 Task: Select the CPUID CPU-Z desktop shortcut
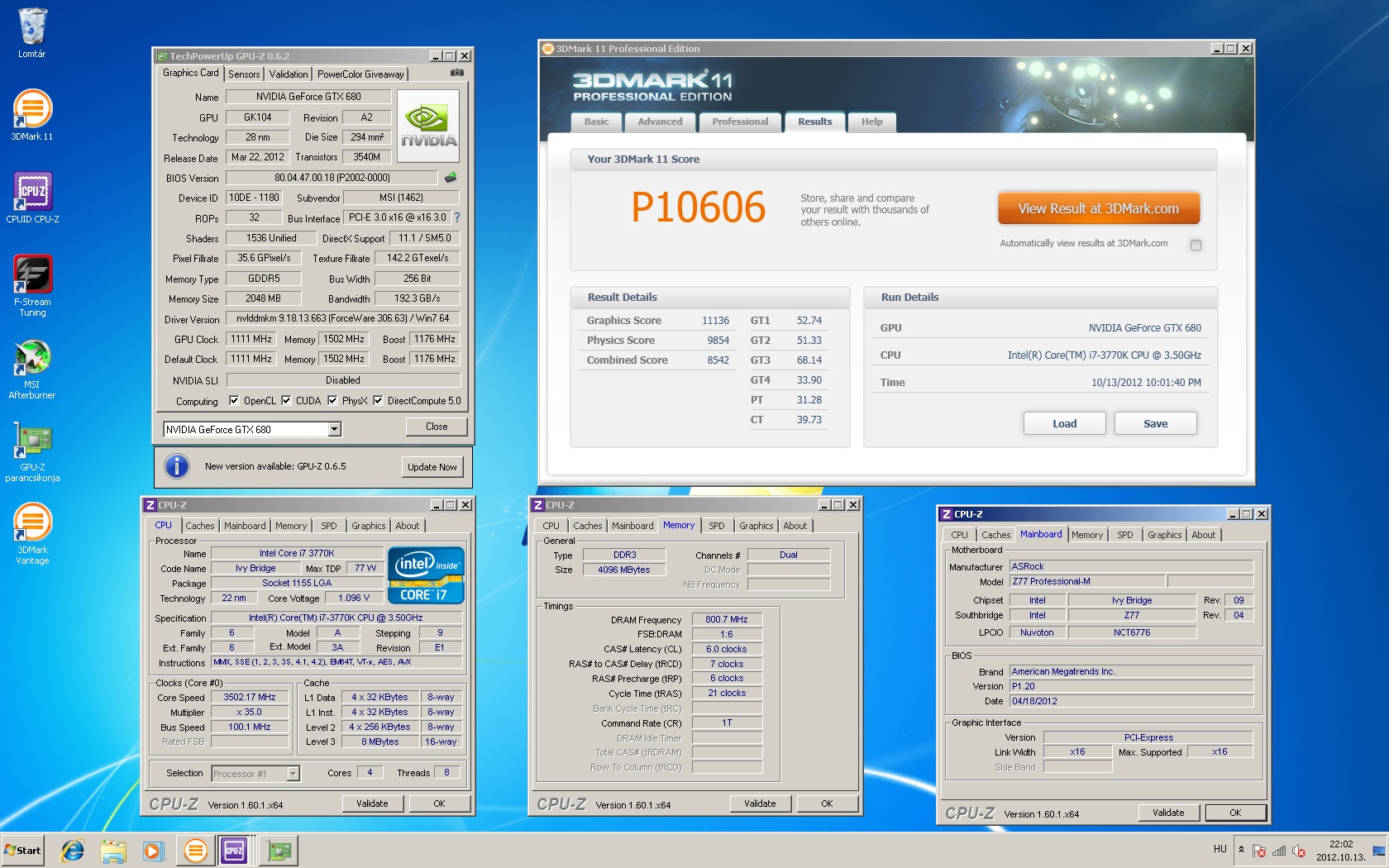[x=32, y=198]
